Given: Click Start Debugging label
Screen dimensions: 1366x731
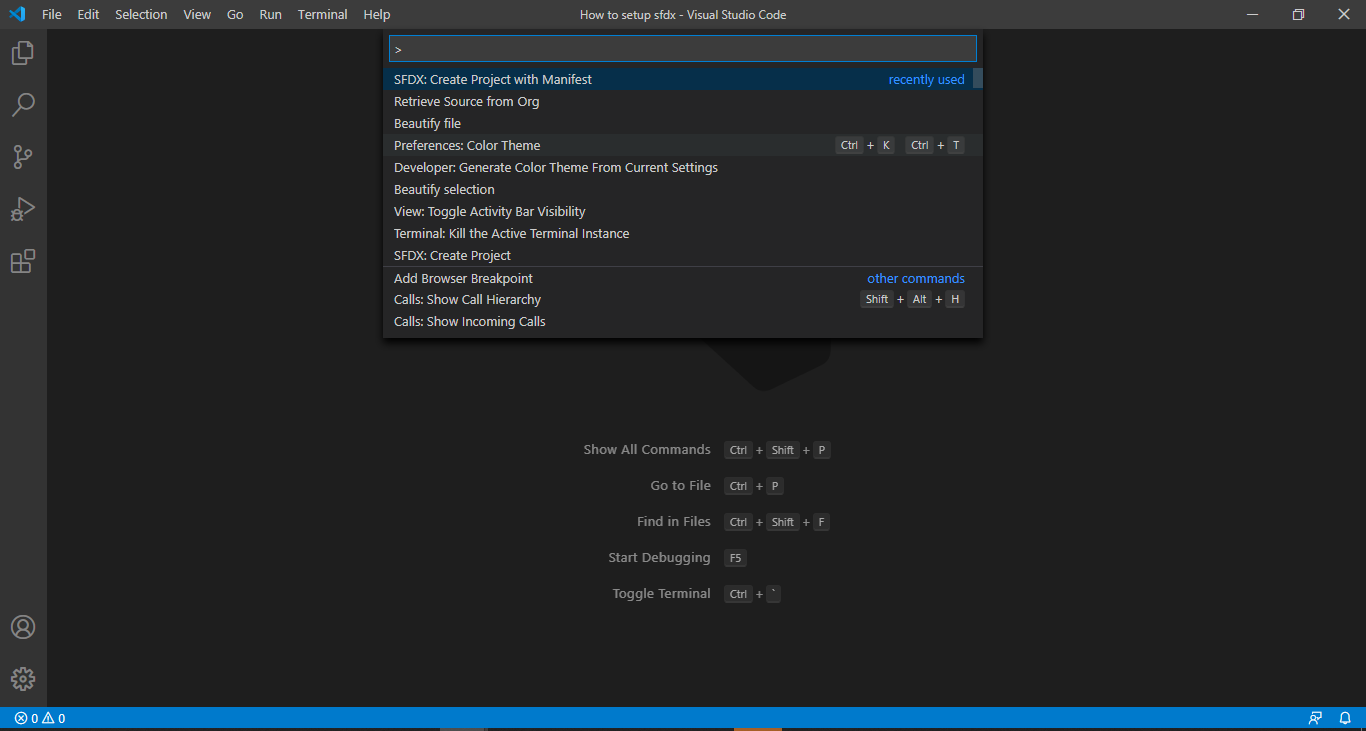Looking at the screenshot, I should click(x=660, y=558).
